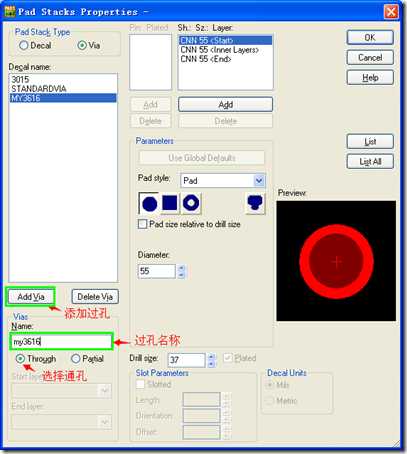Click the Delete layer button

pyautogui.click(x=225, y=121)
